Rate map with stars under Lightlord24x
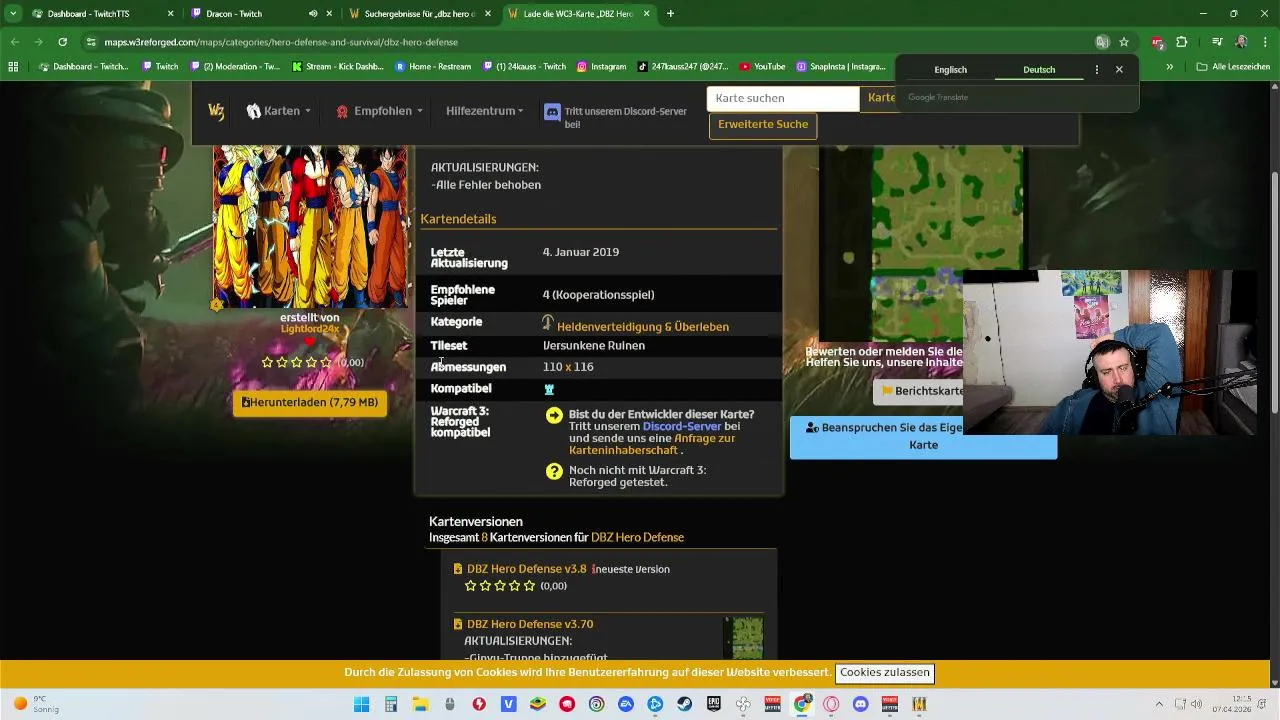The width and height of the screenshot is (1280, 720). [296, 362]
